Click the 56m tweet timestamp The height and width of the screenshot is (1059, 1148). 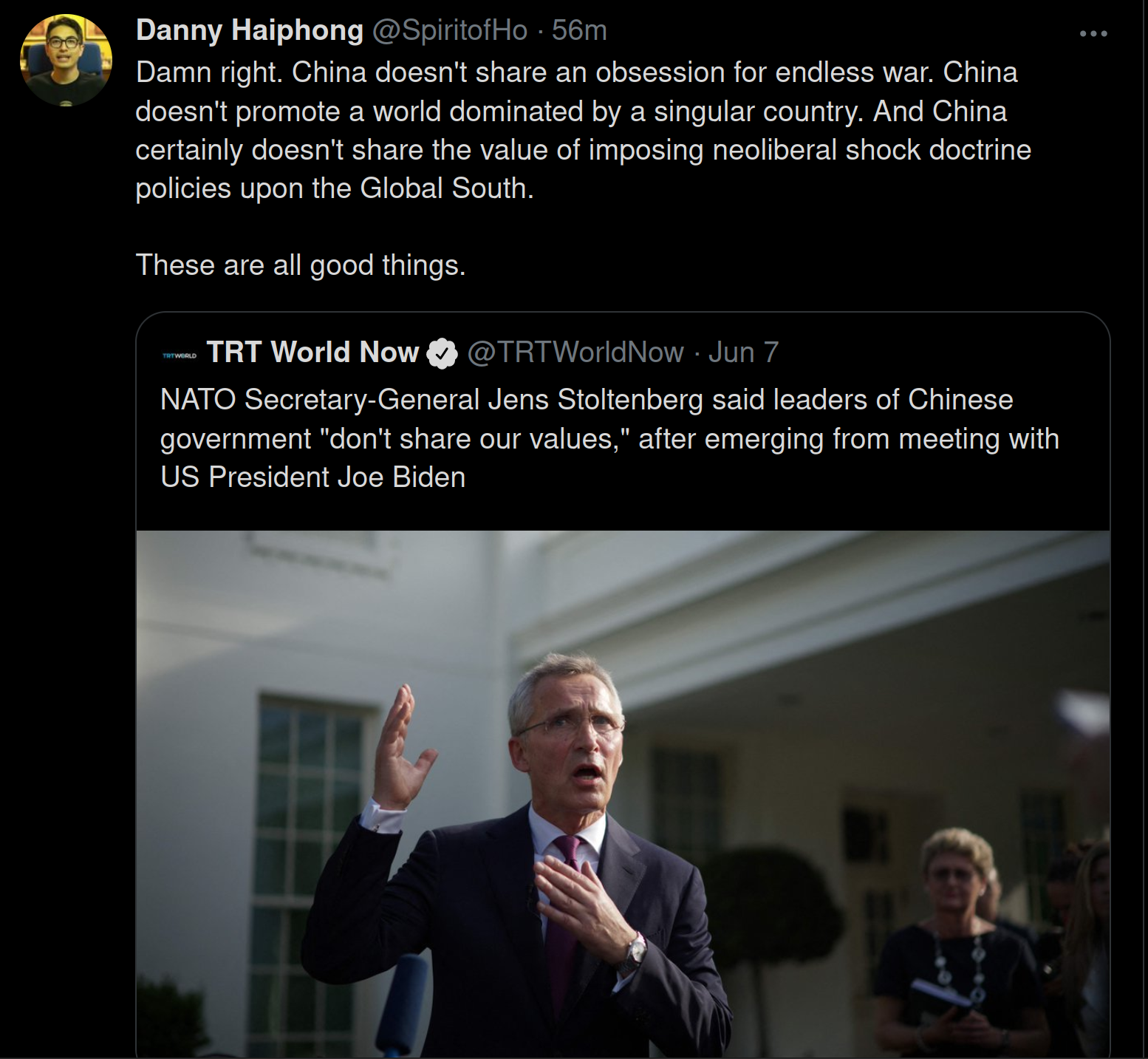pyautogui.click(x=580, y=30)
